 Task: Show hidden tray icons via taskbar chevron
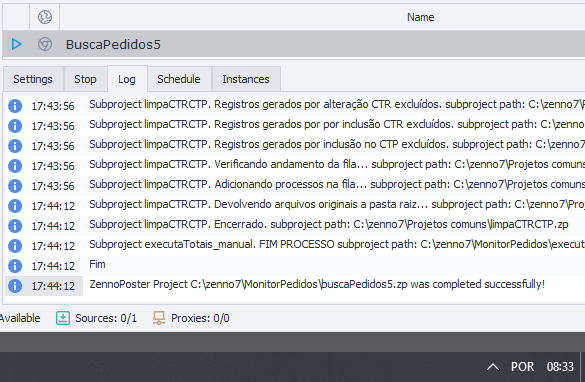tap(492, 367)
